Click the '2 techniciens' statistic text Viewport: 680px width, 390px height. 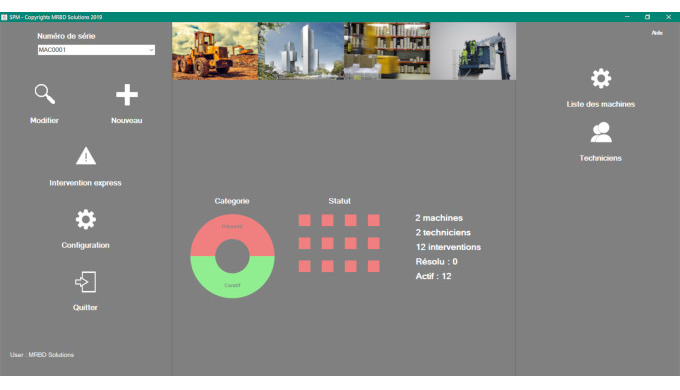point(443,233)
